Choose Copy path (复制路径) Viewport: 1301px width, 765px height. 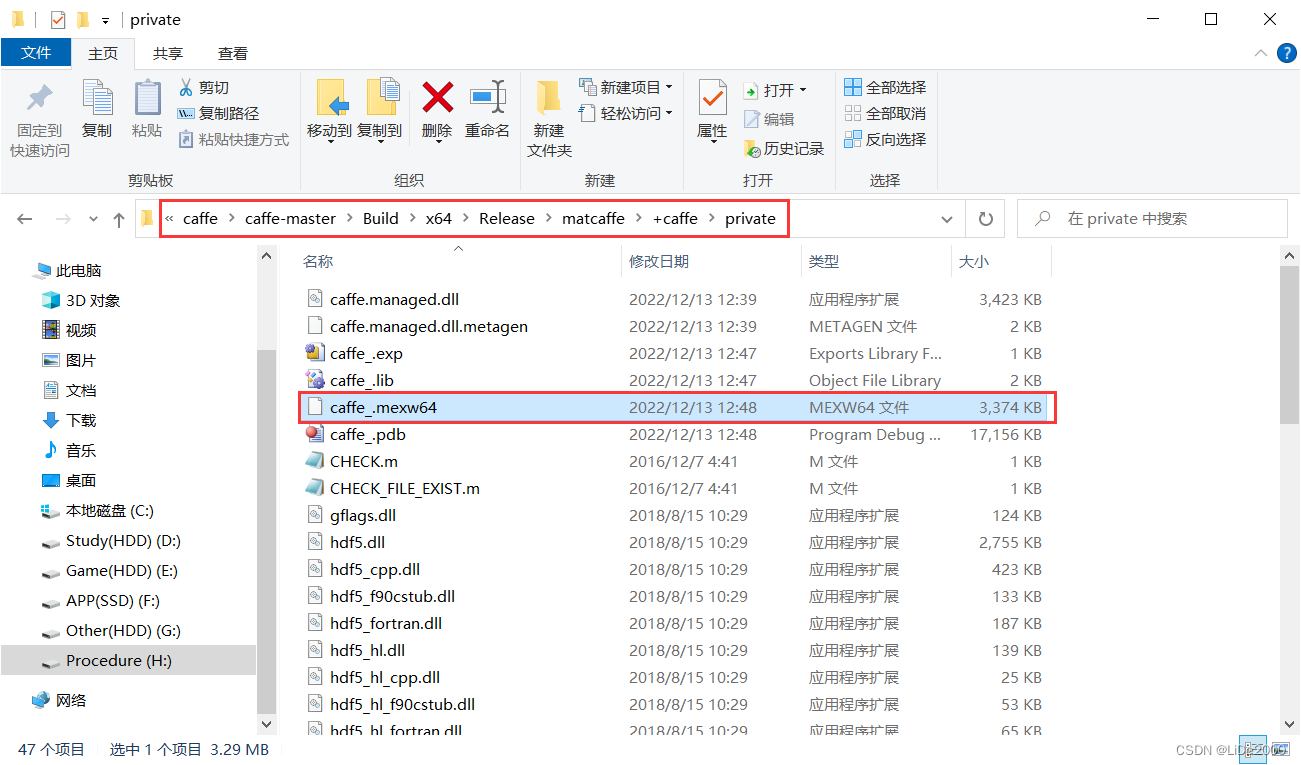(218, 113)
